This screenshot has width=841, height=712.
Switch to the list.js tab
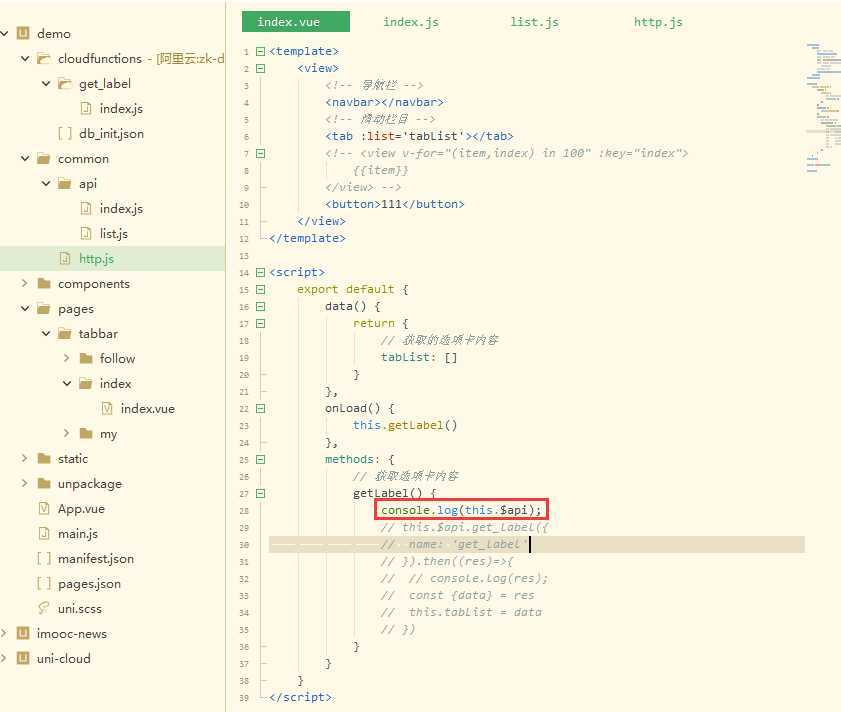pyautogui.click(x=534, y=22)
